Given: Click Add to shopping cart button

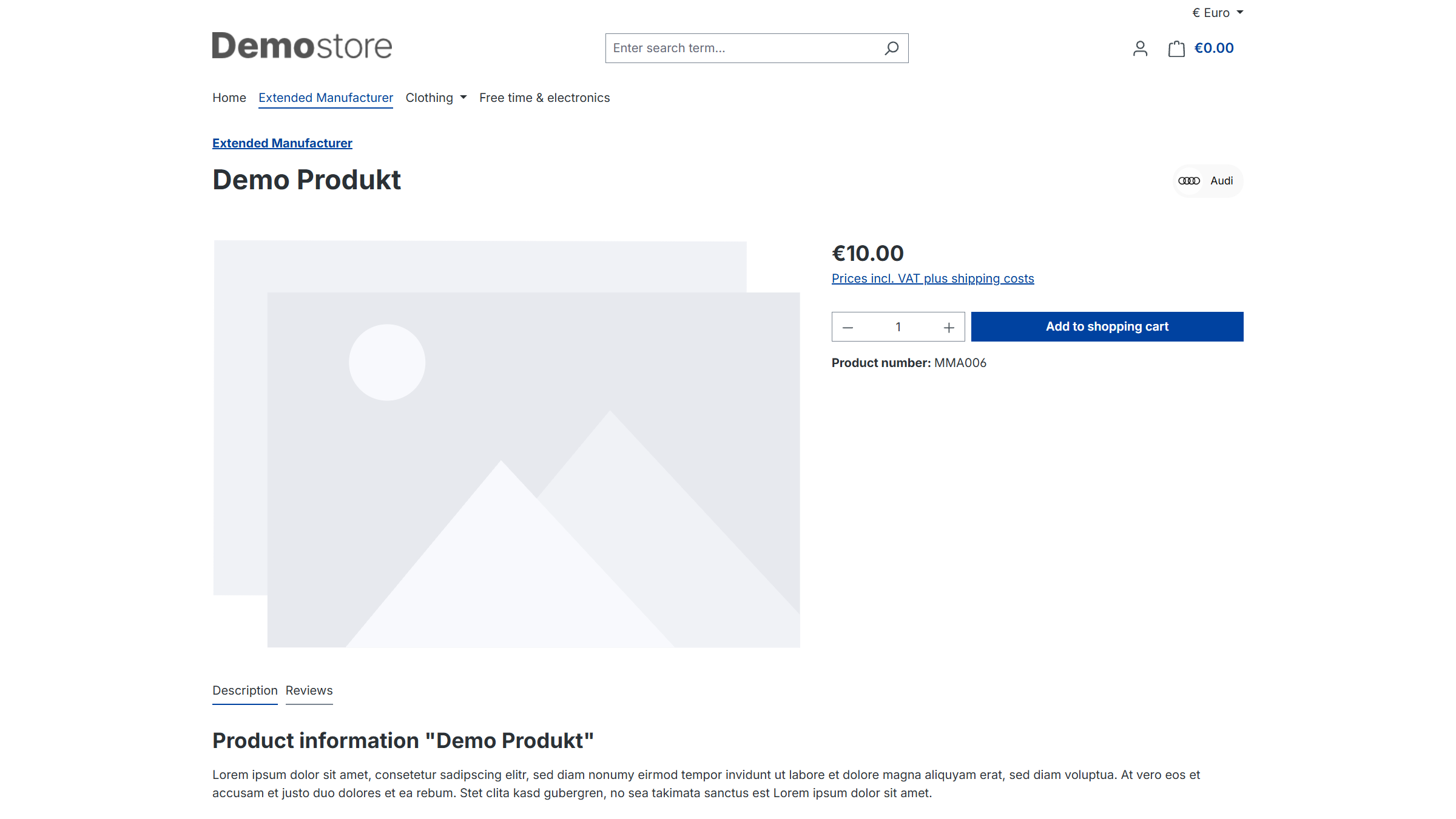Looking at the screenshot, I should [1107, 326].
